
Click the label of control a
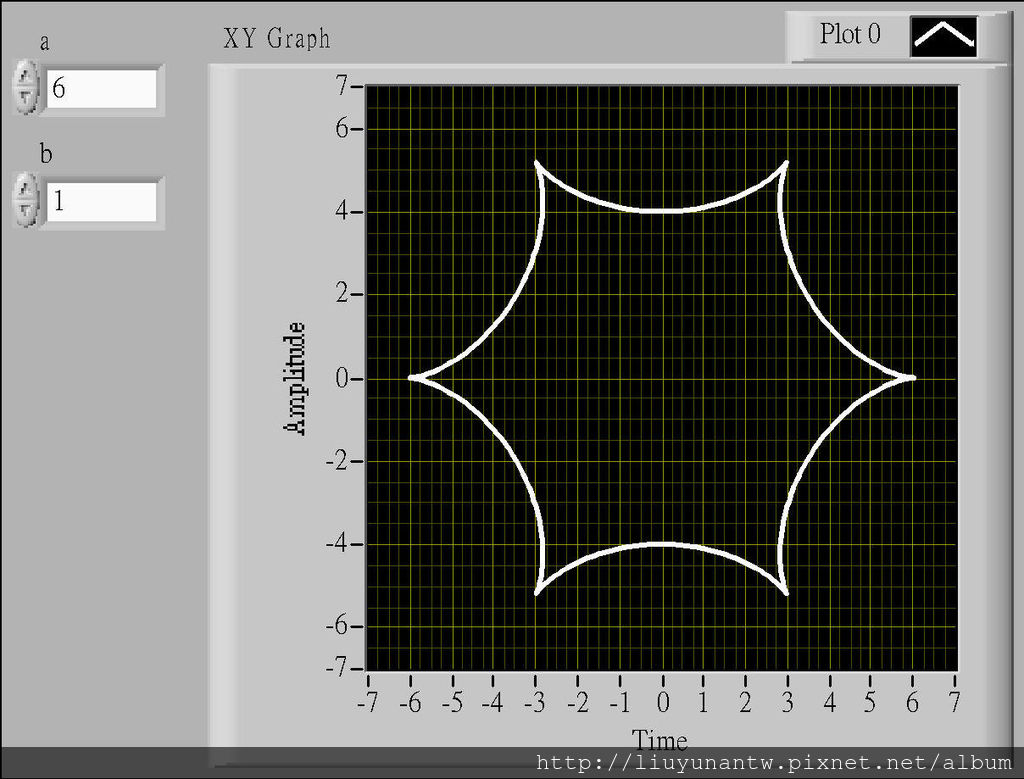click(x=44, y=42)
